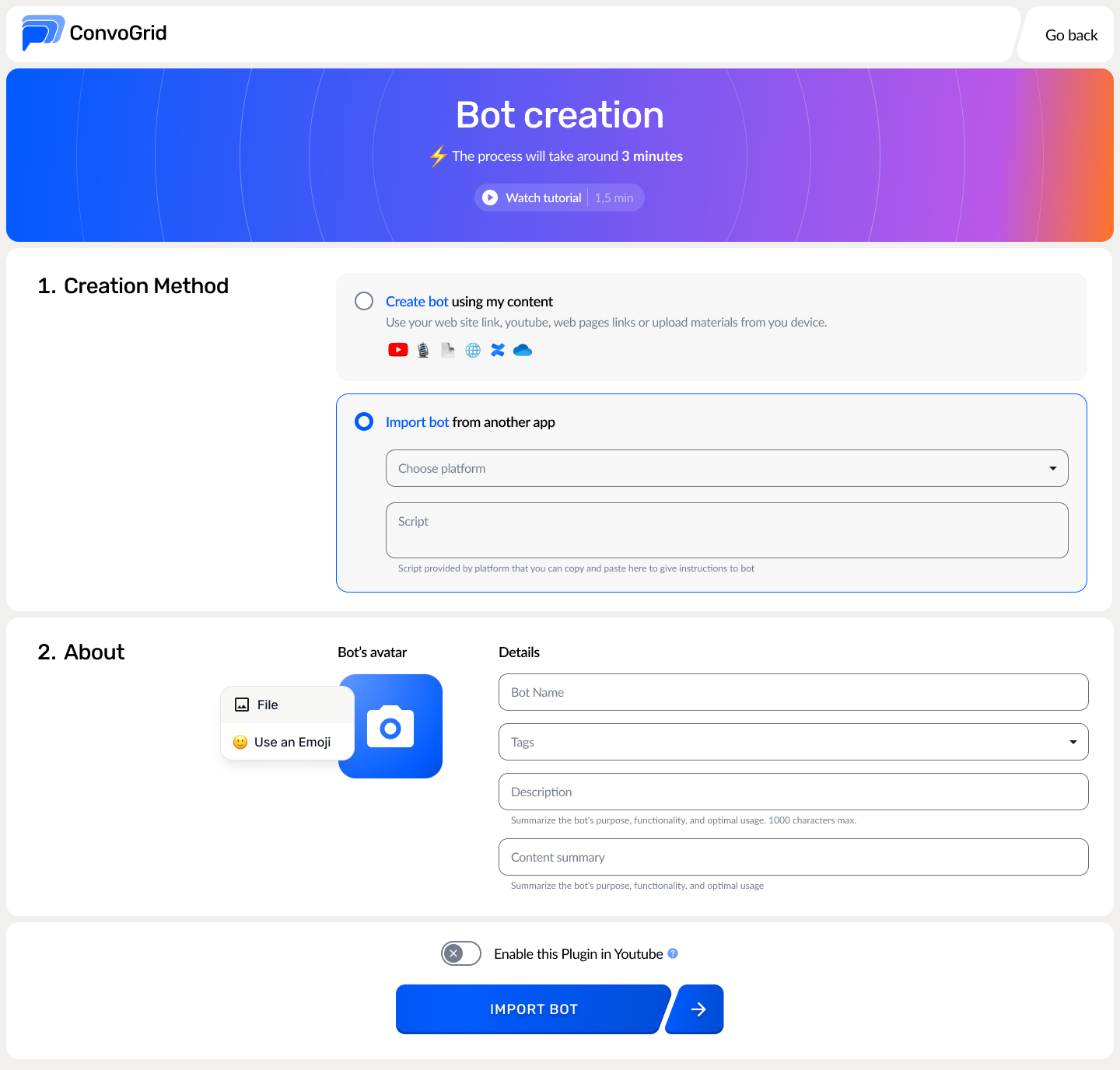Image resolution: width=1120 pixels, height=1070 pixels.
Task: Click the '1,5 min' duration label
Action: (x=614, y=198)
